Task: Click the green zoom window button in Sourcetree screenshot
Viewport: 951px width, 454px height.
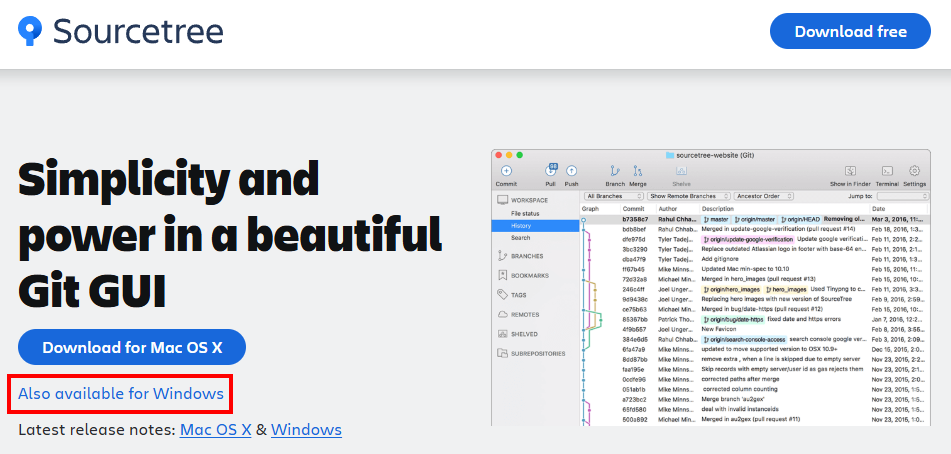Action: pyautogui.click(x=519, y=155)
